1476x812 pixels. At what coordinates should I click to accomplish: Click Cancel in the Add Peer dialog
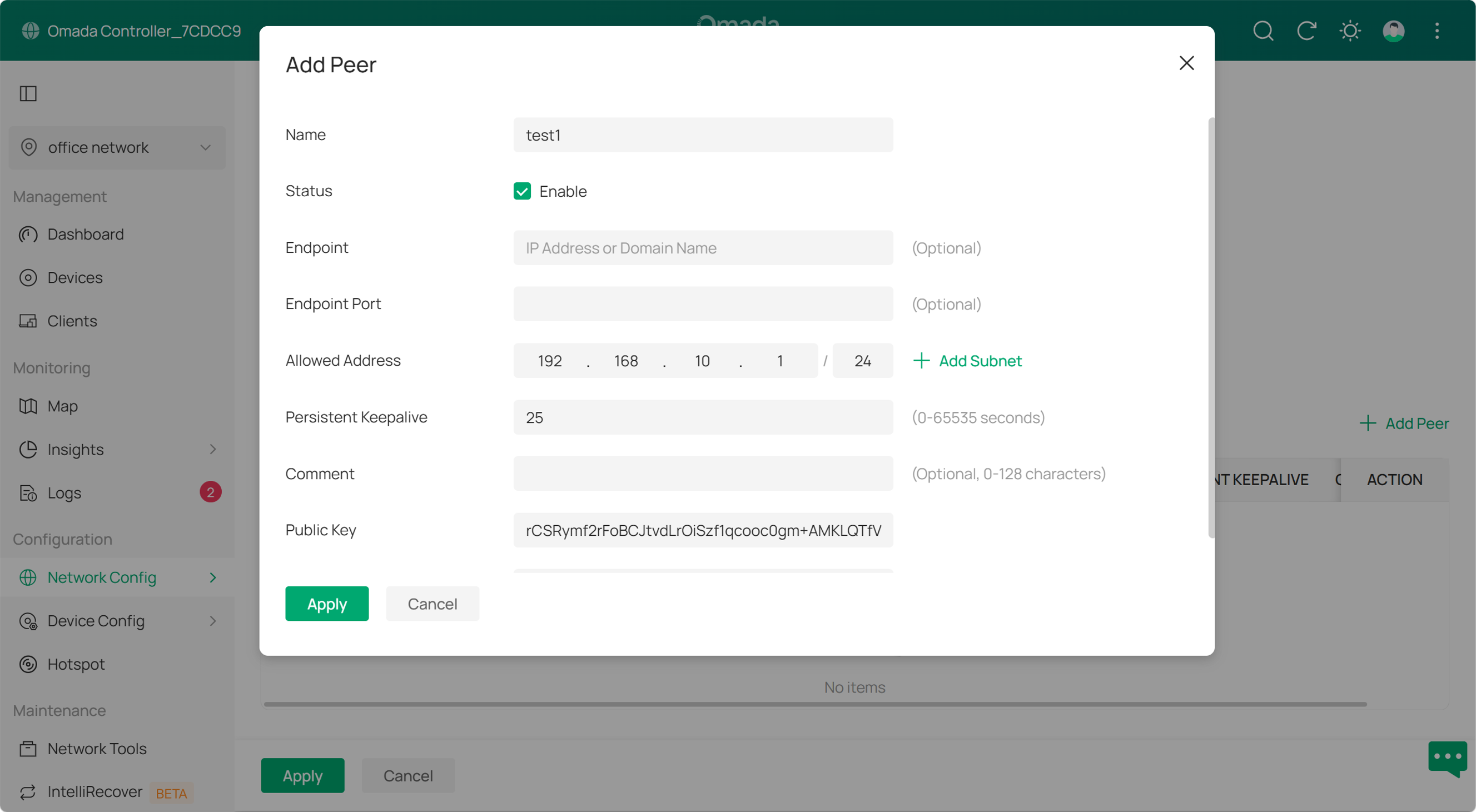click(432, 604)
